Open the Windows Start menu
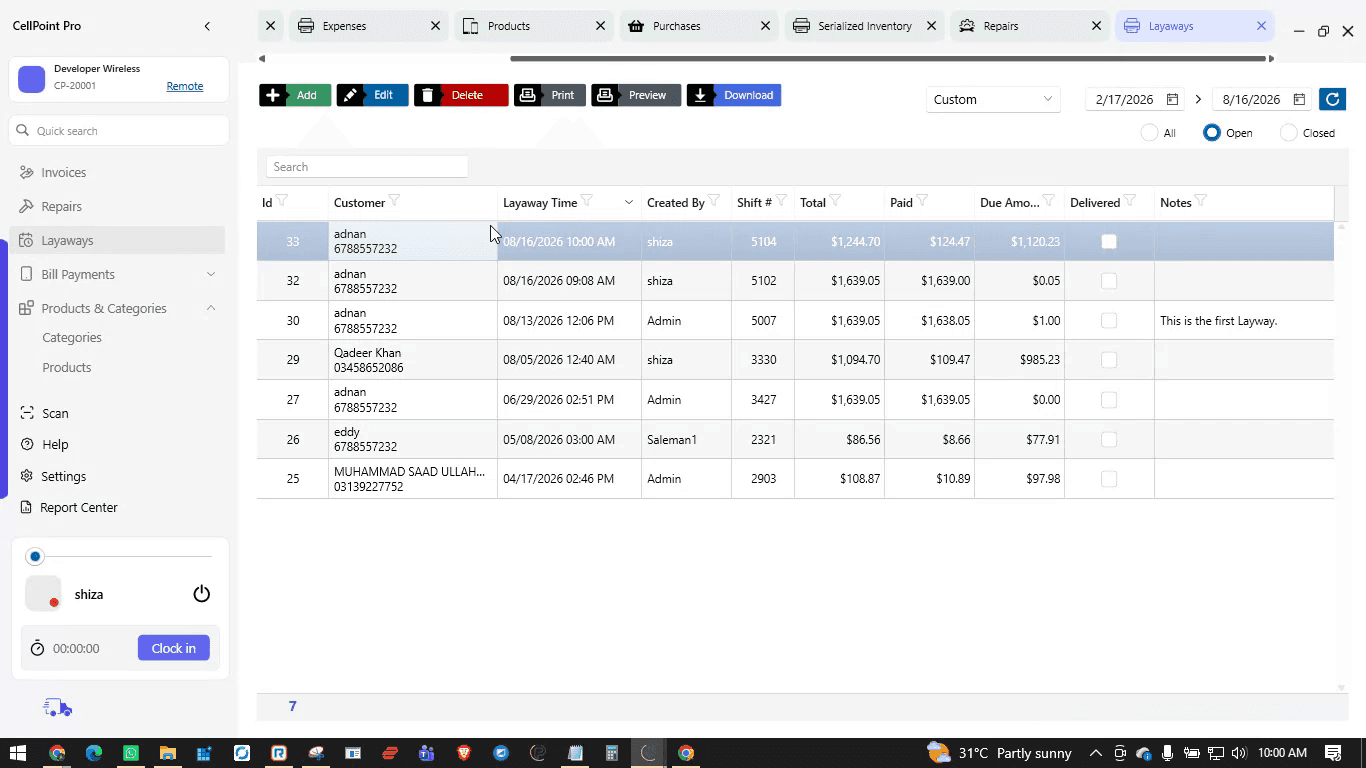This screenshot has height=768, width=1366. (18, 753)
